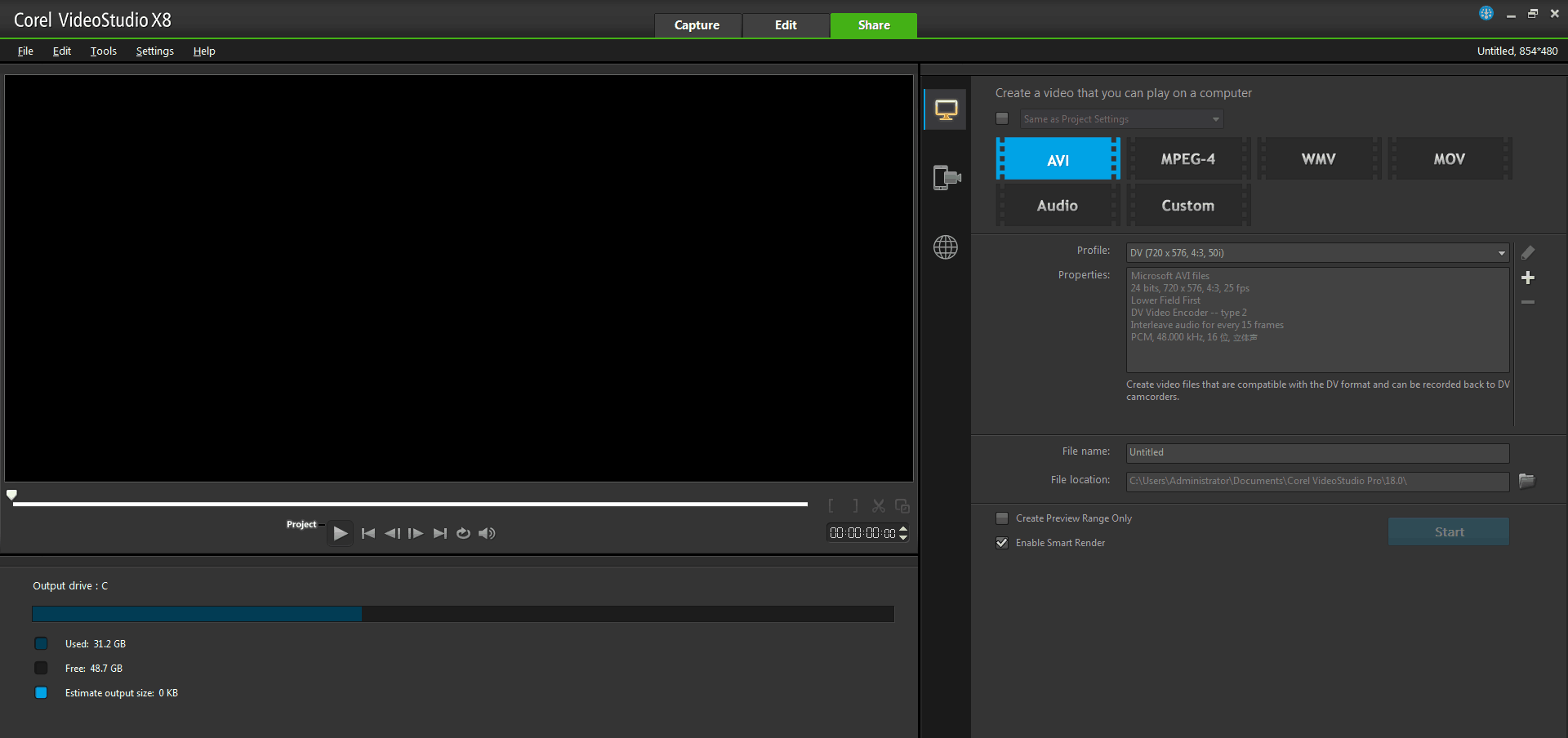Screen dimensions: 1568x738
Task: Jump to Home start of project
Action: click(x=368, y=533)
